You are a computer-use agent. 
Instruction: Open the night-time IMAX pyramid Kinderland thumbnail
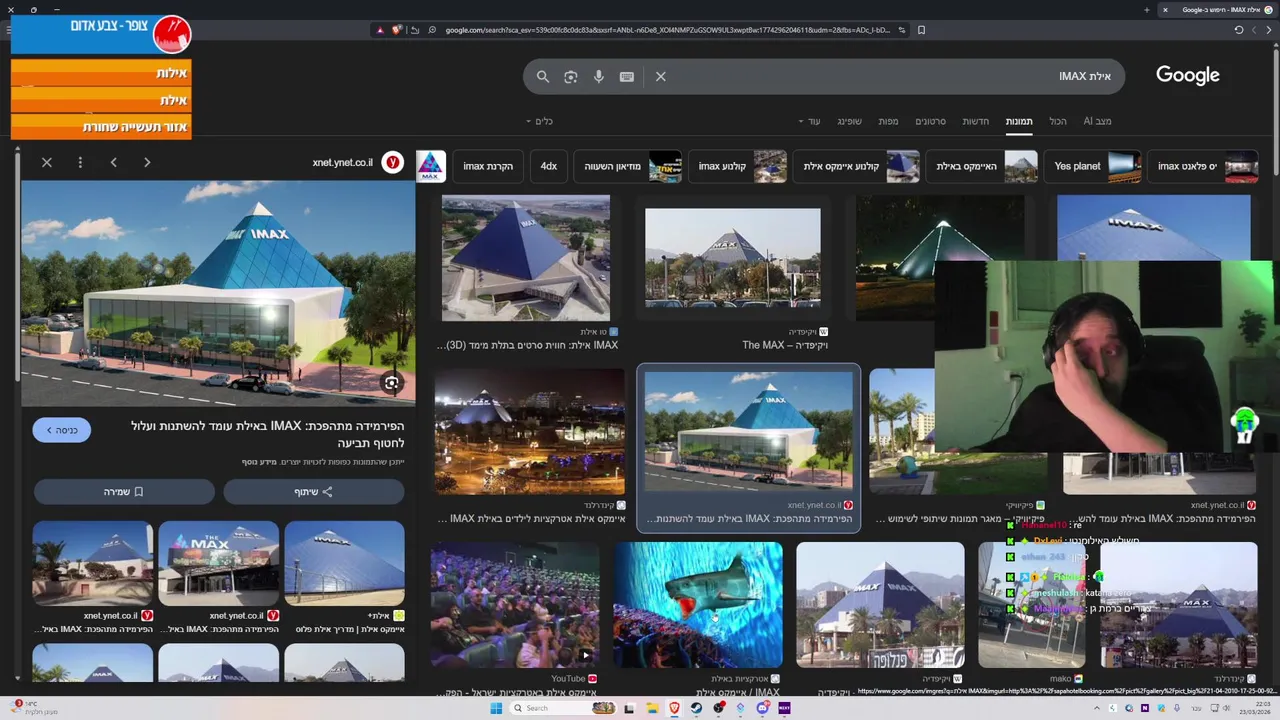(x=529, y=432)
